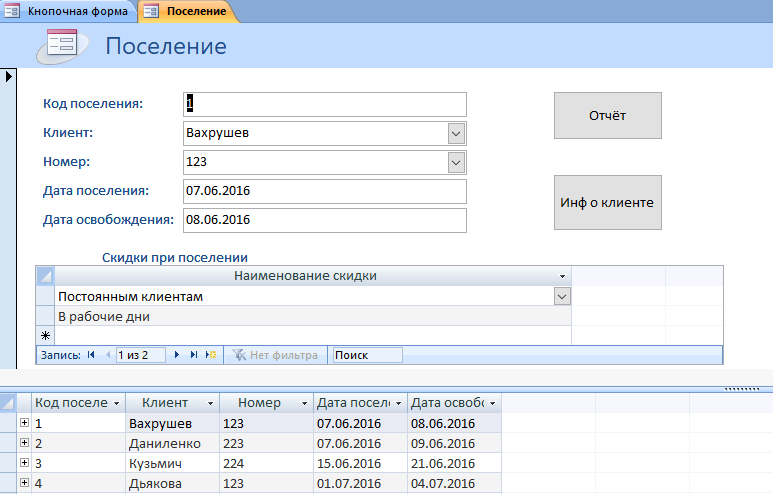Click the 01.07.2016 check-in date cell

(x=360, y=483)
